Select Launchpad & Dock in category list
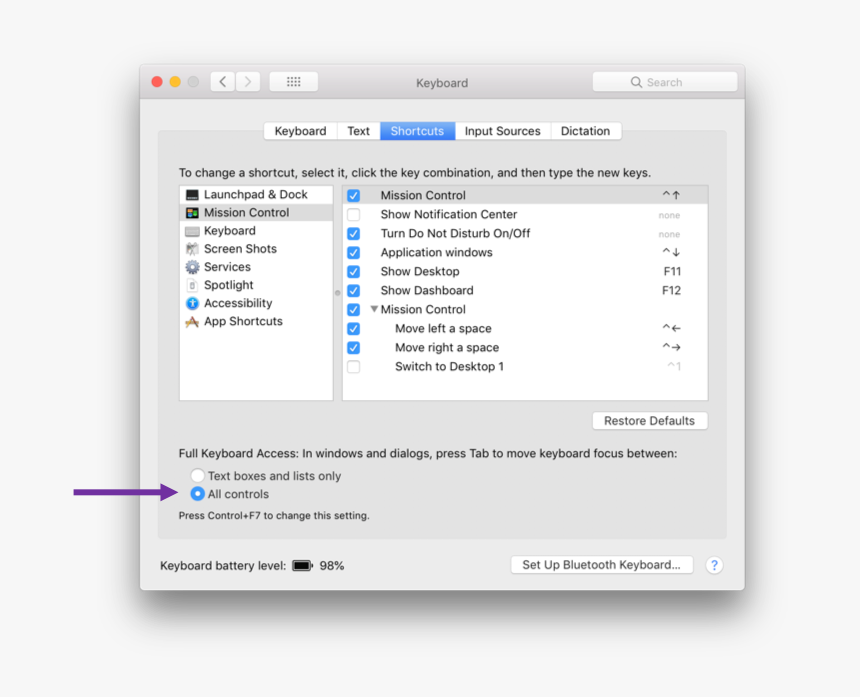The height and width of the screenshot is (697, 860). pyautogui.click(x=256, y=195)
